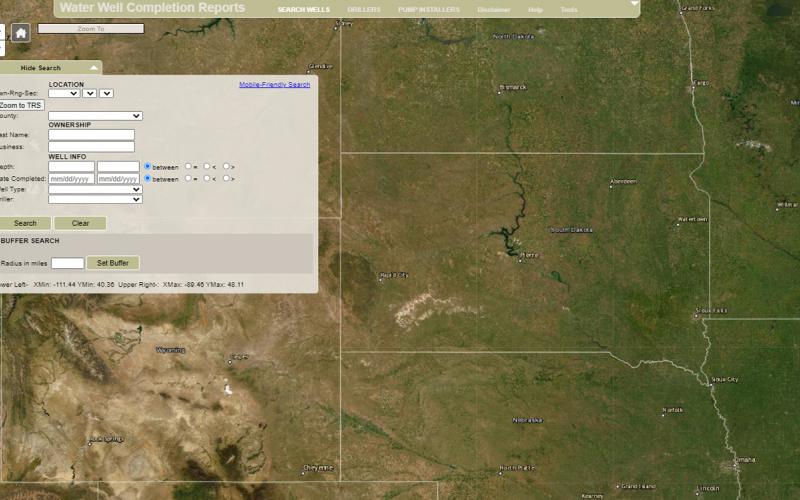Open the Zoom To bar
The height and width of the screenshot is (500, 800).
(x=90, y=29)
